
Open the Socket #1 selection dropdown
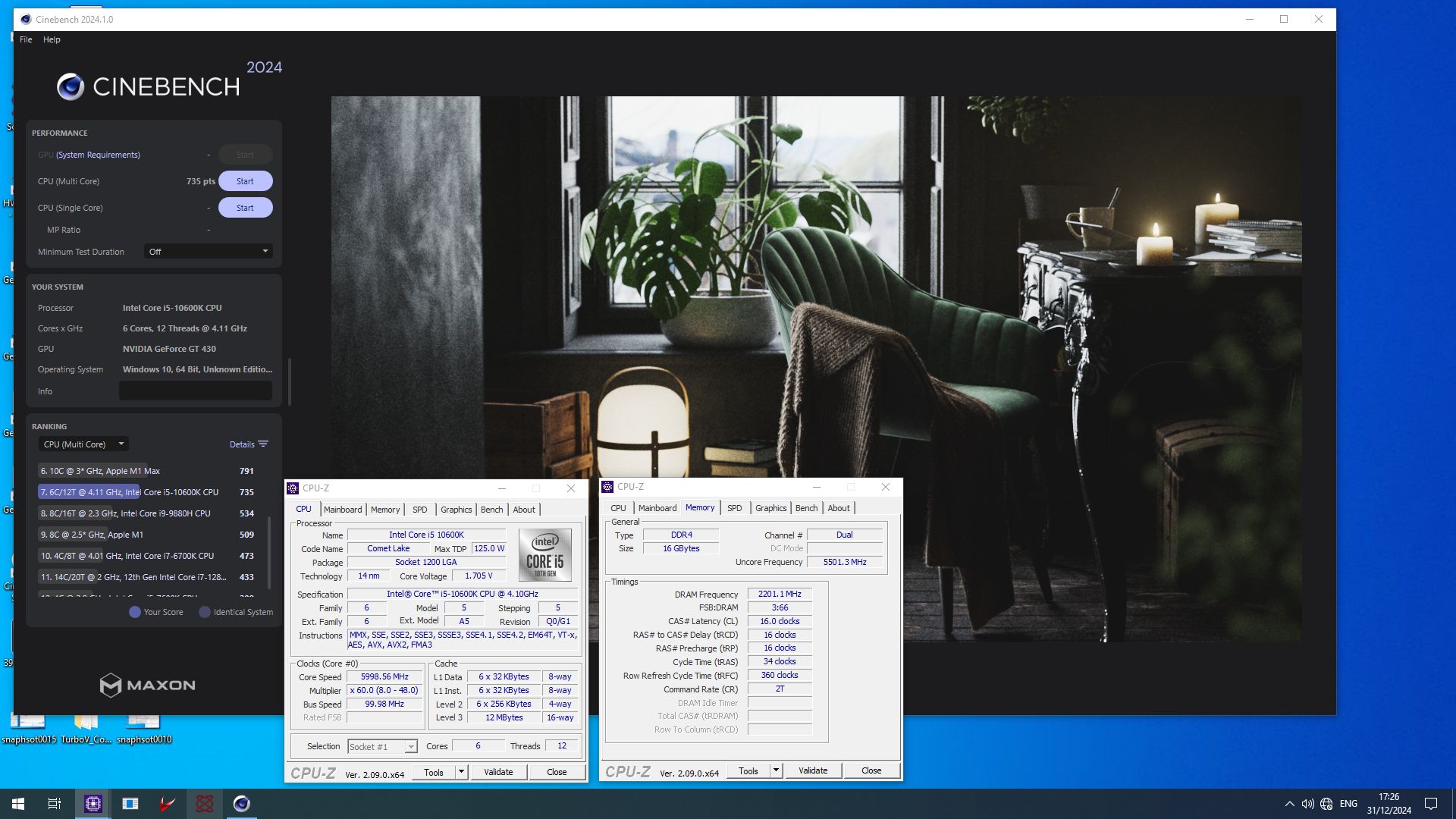(x=383, y=747)
